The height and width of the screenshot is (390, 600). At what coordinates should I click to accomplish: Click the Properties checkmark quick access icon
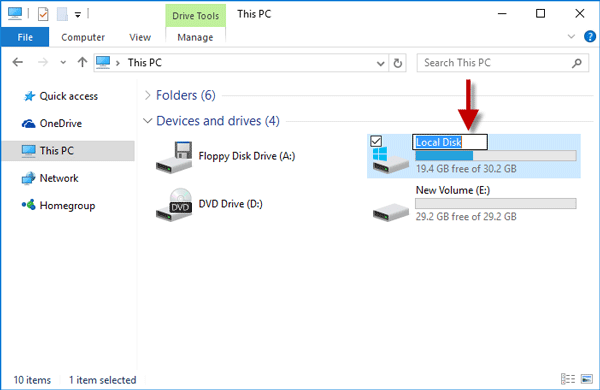43,15
